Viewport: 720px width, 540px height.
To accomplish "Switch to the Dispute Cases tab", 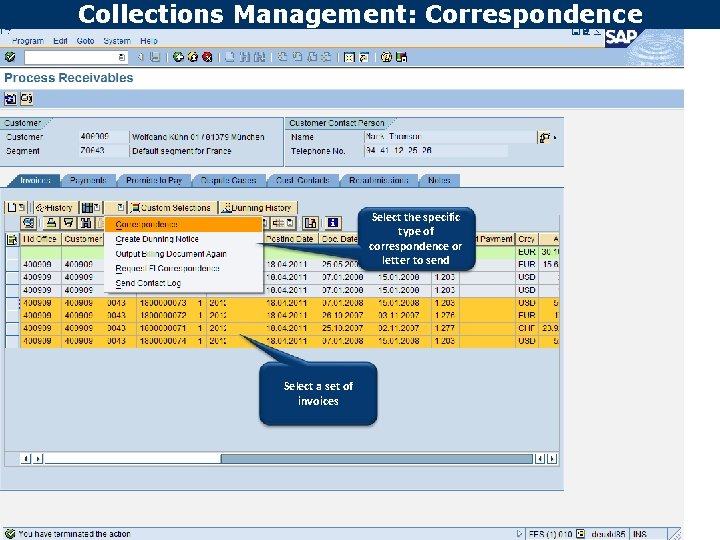I will pos(228,180).
